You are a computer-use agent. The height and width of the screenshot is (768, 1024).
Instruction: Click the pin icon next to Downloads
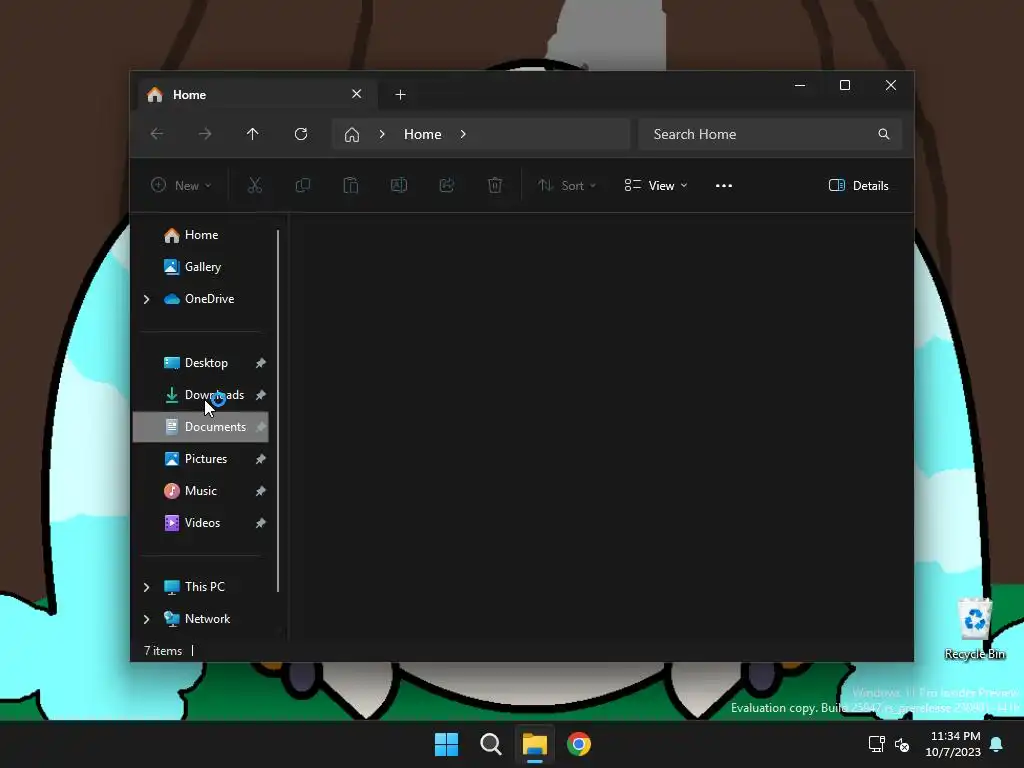[x=261, y=395]
